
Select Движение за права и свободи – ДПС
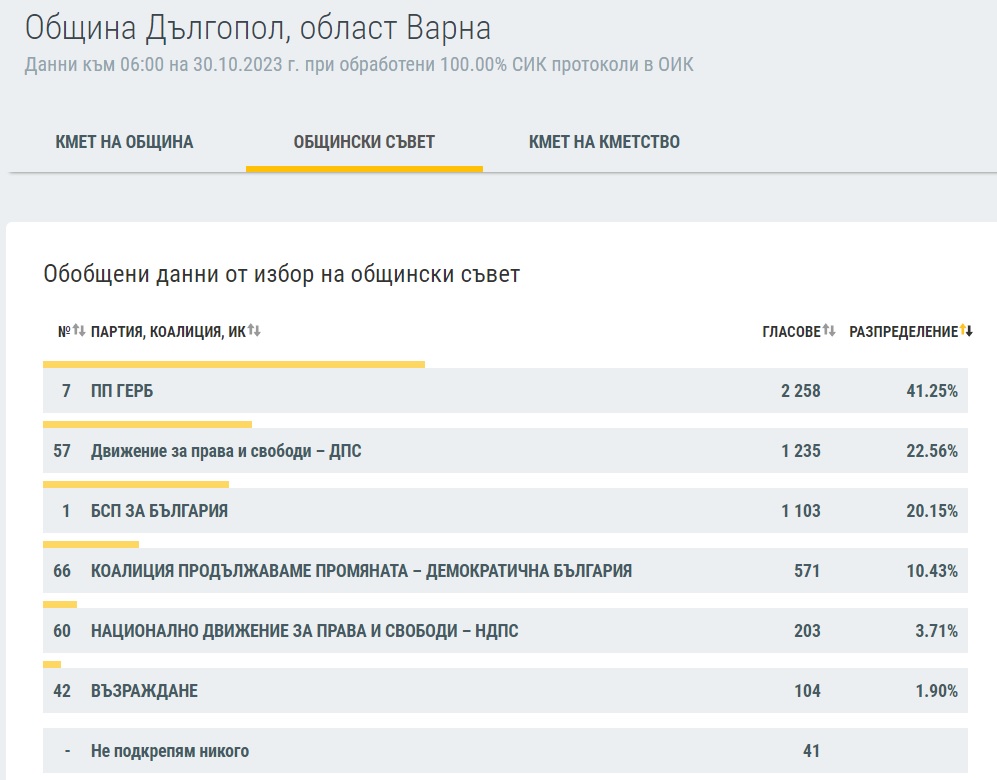[x=226, y=451]
